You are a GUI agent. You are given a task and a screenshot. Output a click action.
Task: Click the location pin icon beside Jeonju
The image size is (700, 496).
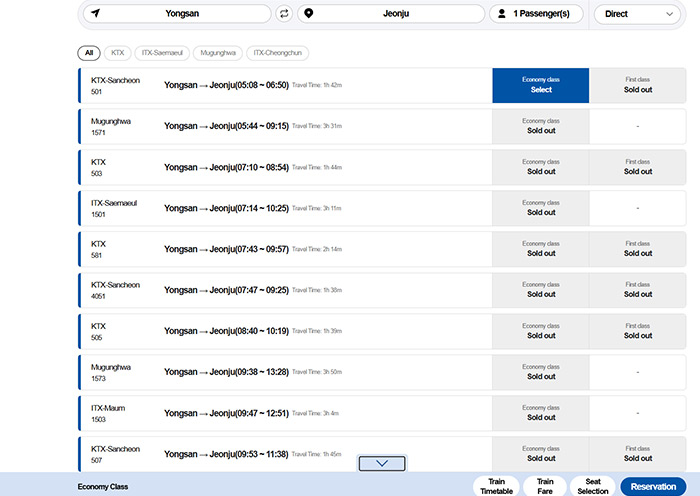tap(308, 13)
